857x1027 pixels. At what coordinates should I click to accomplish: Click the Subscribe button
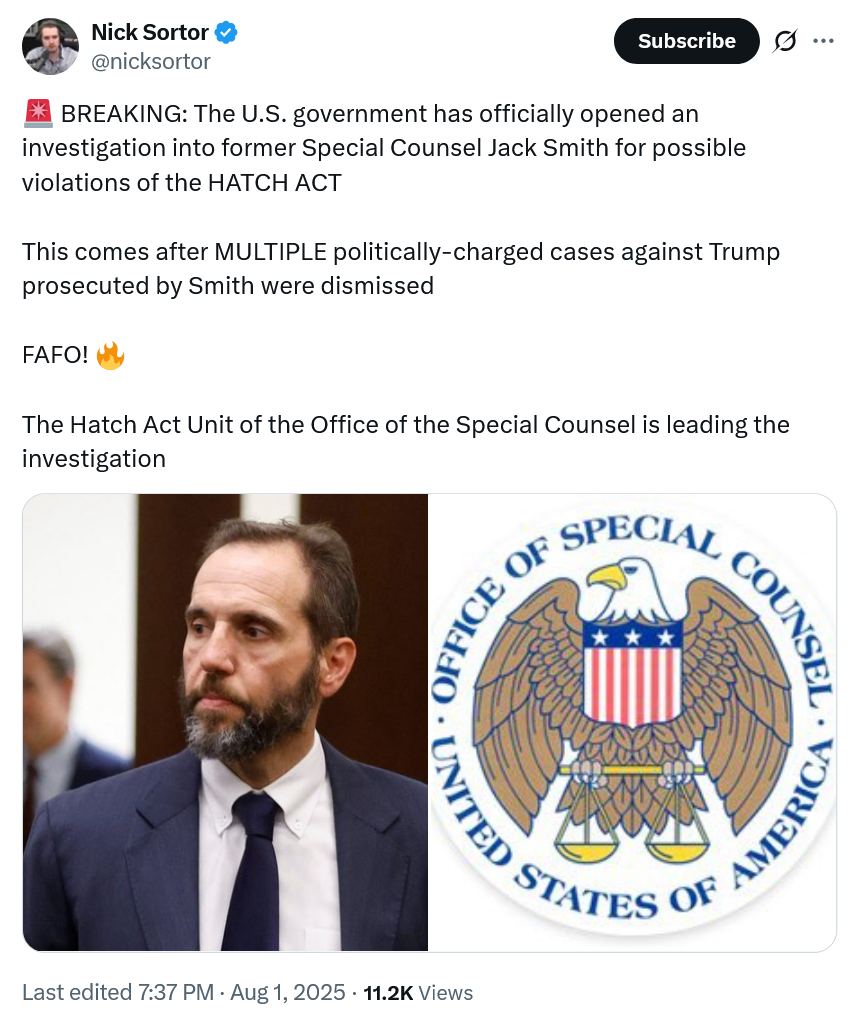point(686,41)
